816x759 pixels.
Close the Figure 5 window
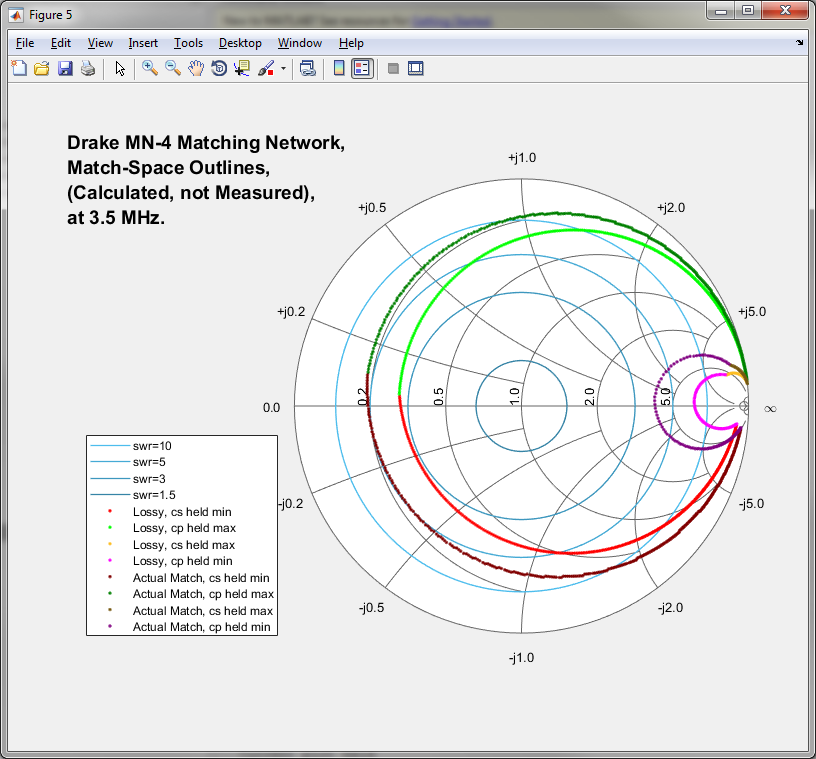(x=785, y=10)
